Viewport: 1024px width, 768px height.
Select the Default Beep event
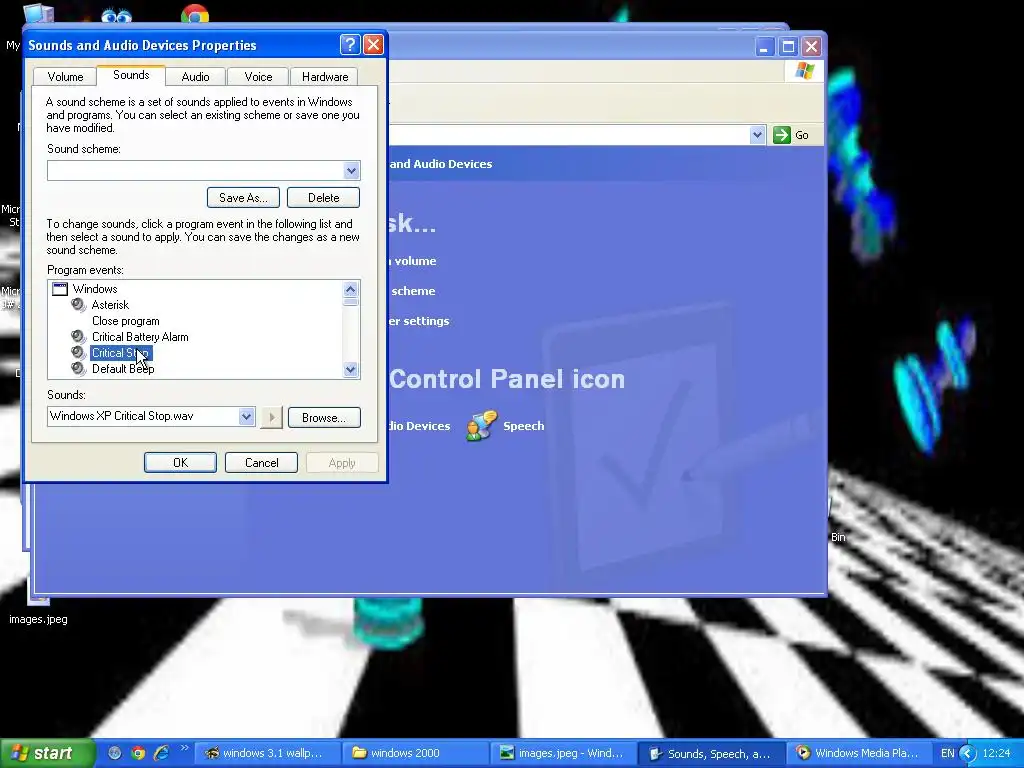123,369
